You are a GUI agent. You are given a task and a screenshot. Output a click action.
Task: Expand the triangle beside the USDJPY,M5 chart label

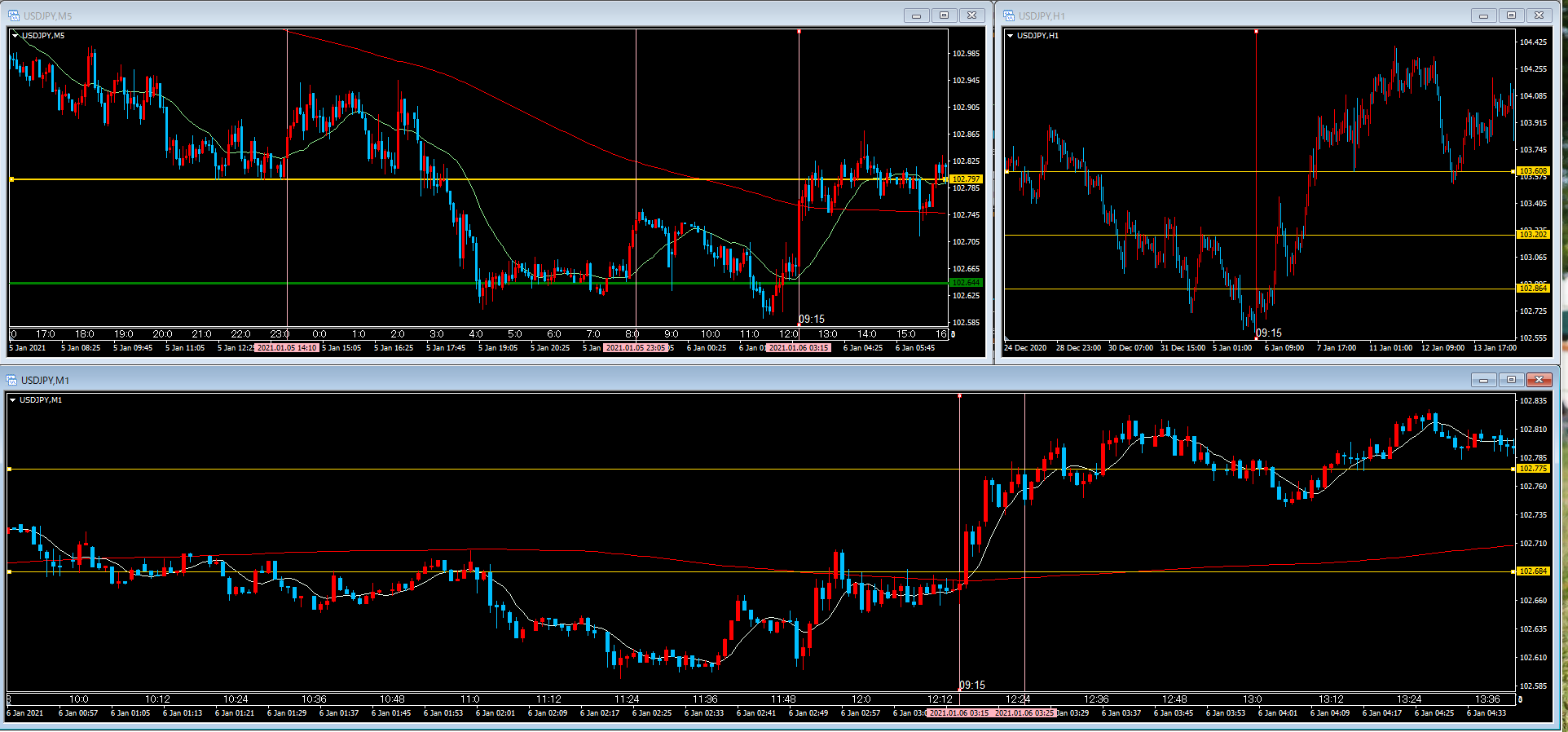point(15,36)
